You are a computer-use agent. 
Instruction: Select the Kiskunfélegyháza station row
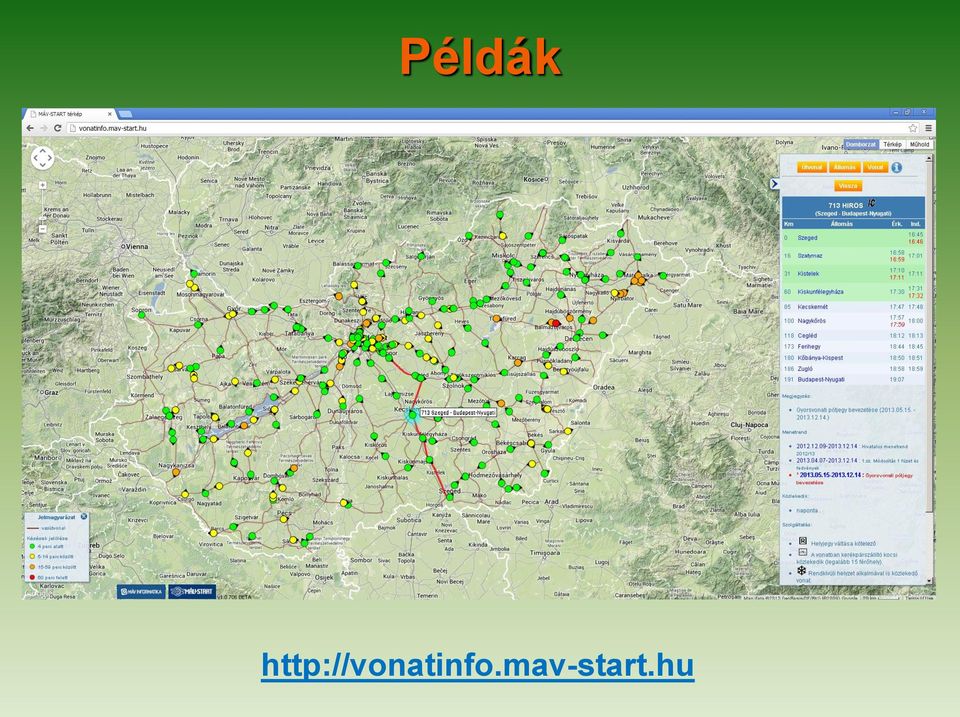click(x=853, y=291)
